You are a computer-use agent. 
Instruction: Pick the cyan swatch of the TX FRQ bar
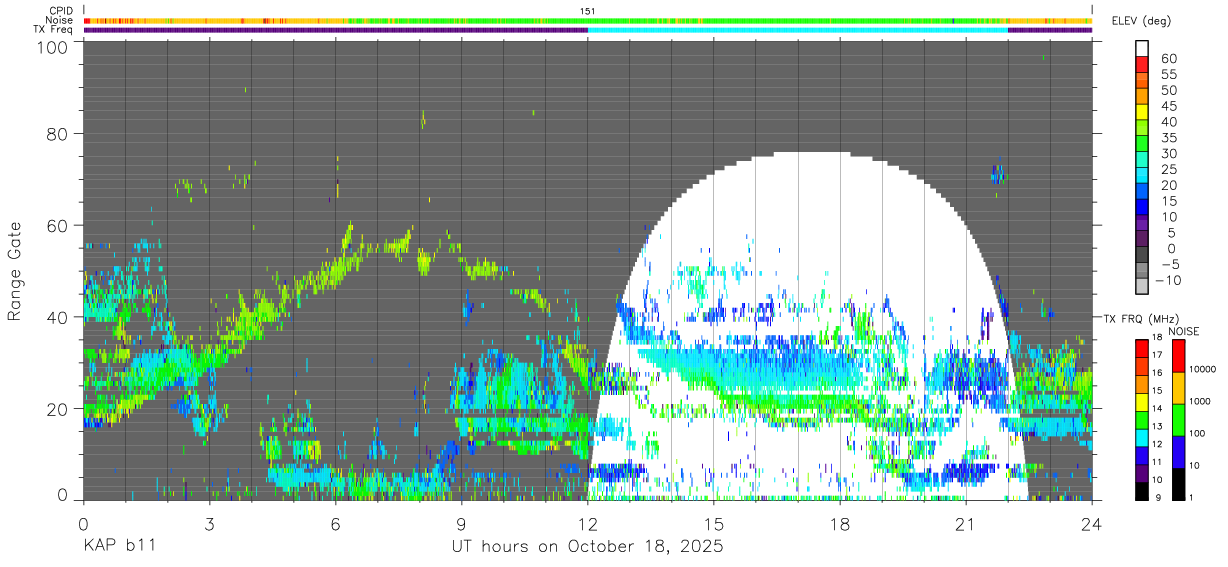pyautogui.click(x=1142, y=437)
